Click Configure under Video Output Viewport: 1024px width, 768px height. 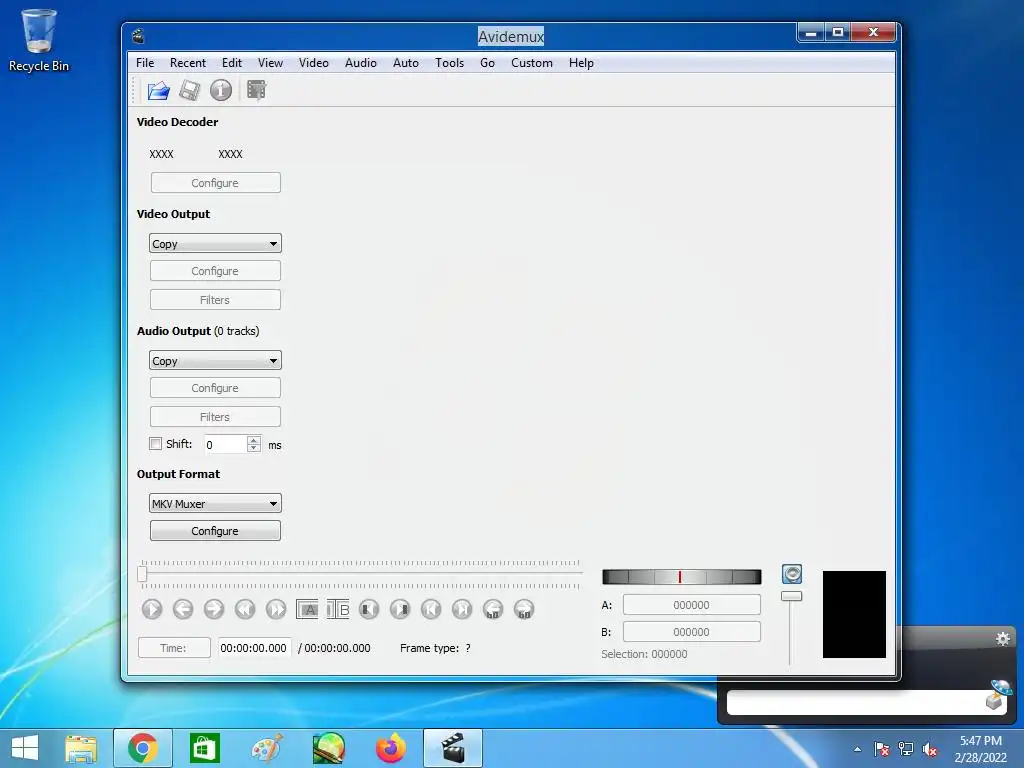tap(216, 271)
